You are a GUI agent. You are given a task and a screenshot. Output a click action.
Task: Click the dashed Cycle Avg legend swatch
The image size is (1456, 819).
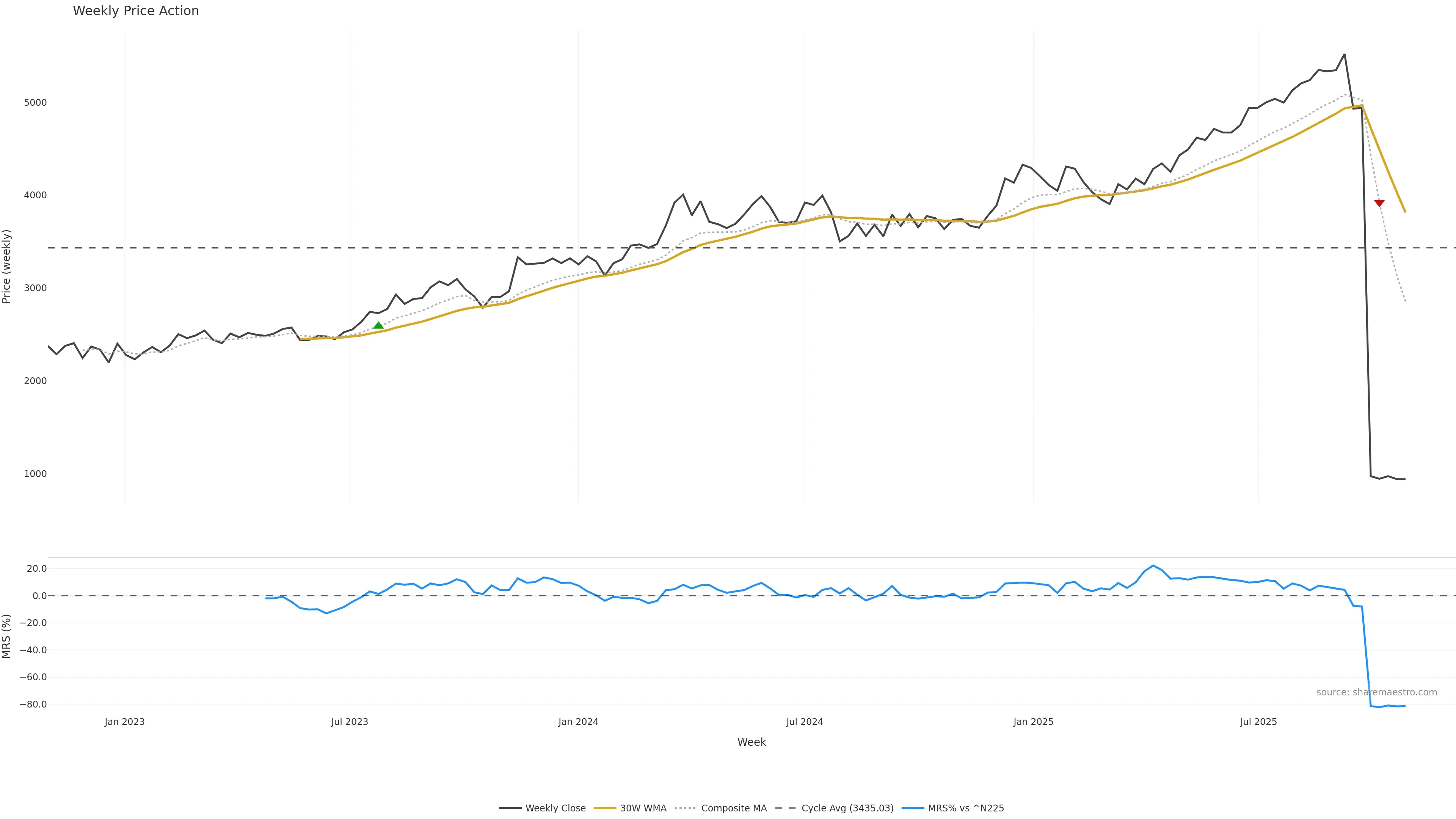click(x=785, y=808)
